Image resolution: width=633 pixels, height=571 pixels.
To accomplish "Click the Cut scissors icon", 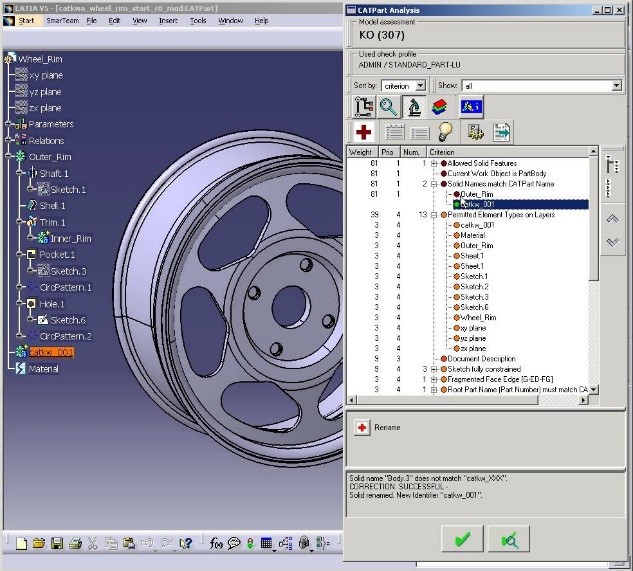I will click(x=93, y=544).
